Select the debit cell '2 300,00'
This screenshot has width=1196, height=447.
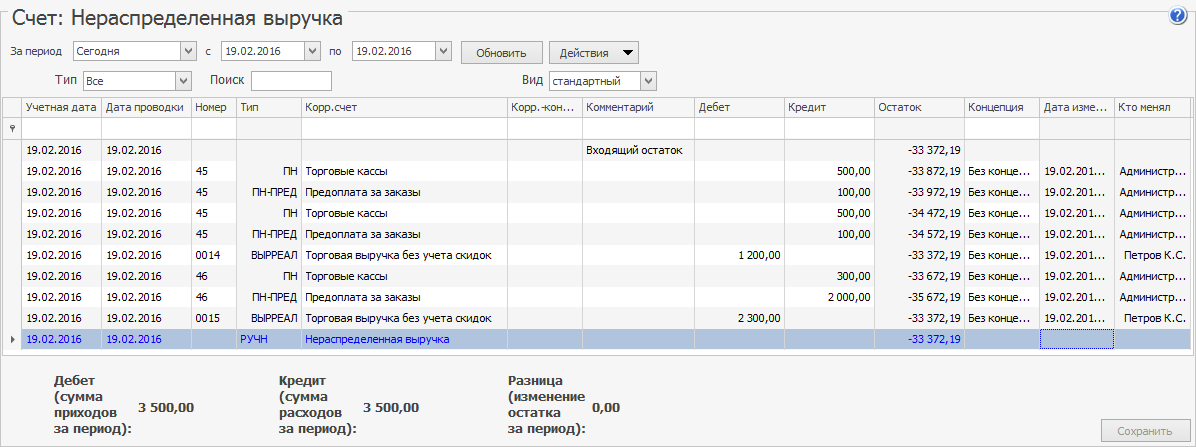739,318
